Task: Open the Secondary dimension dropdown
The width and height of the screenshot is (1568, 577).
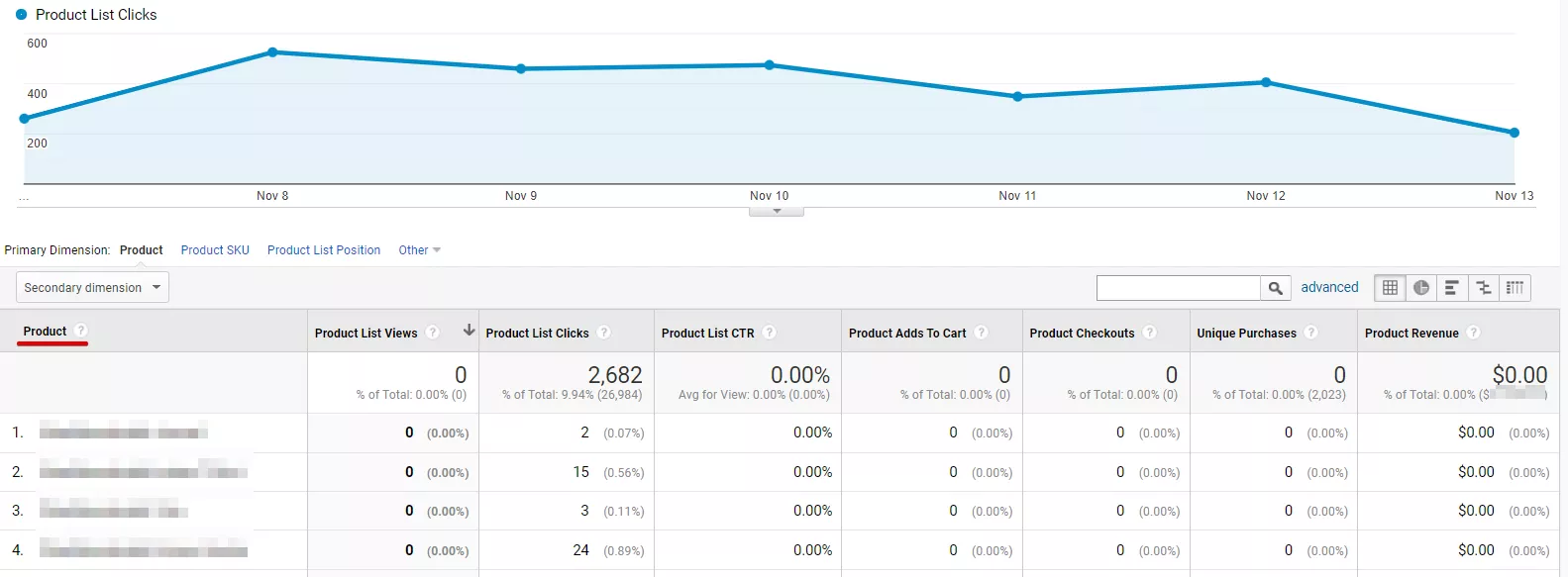Action: (x=92, y=288)
